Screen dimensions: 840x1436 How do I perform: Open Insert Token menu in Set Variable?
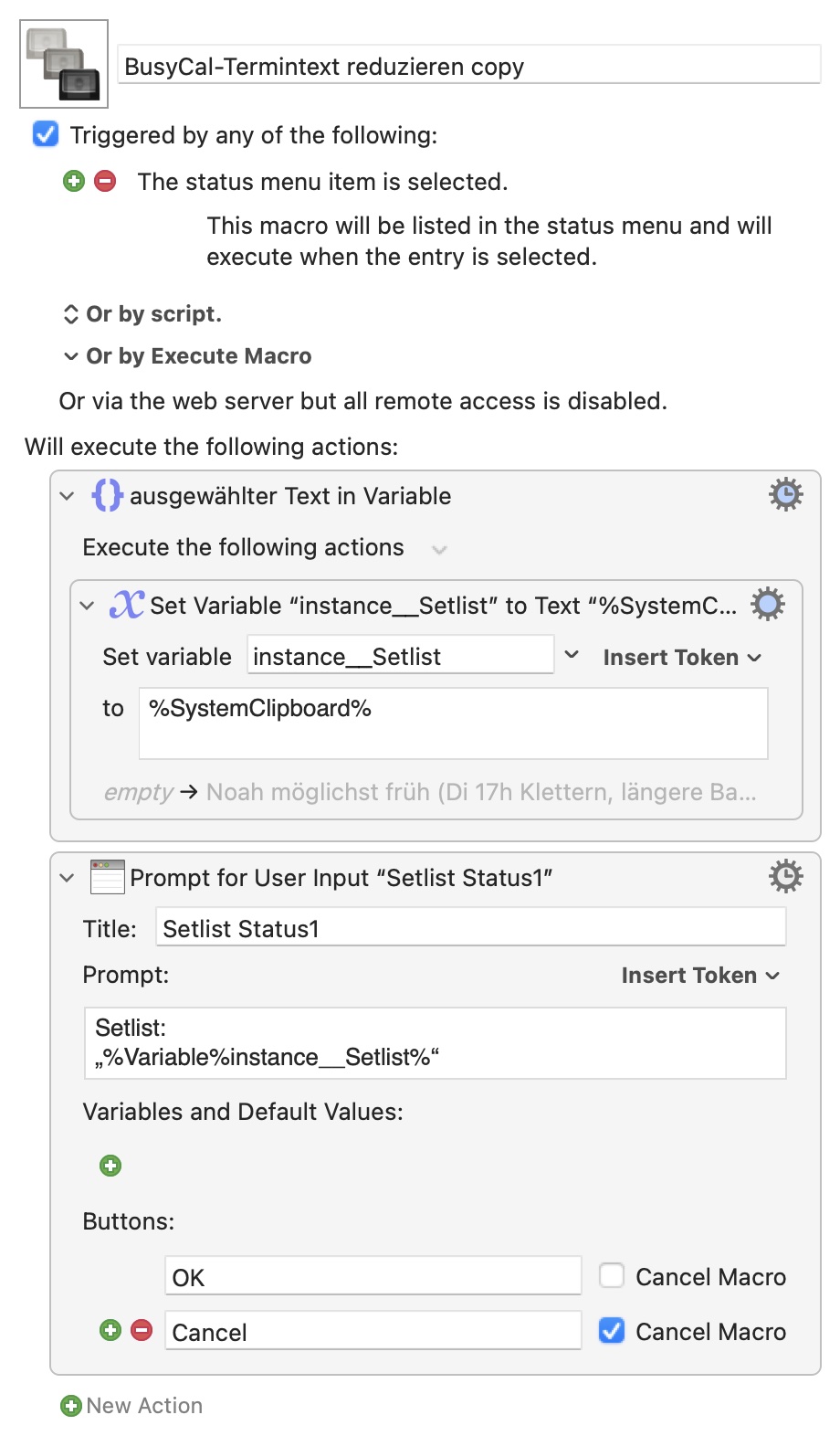pos(681,658)
